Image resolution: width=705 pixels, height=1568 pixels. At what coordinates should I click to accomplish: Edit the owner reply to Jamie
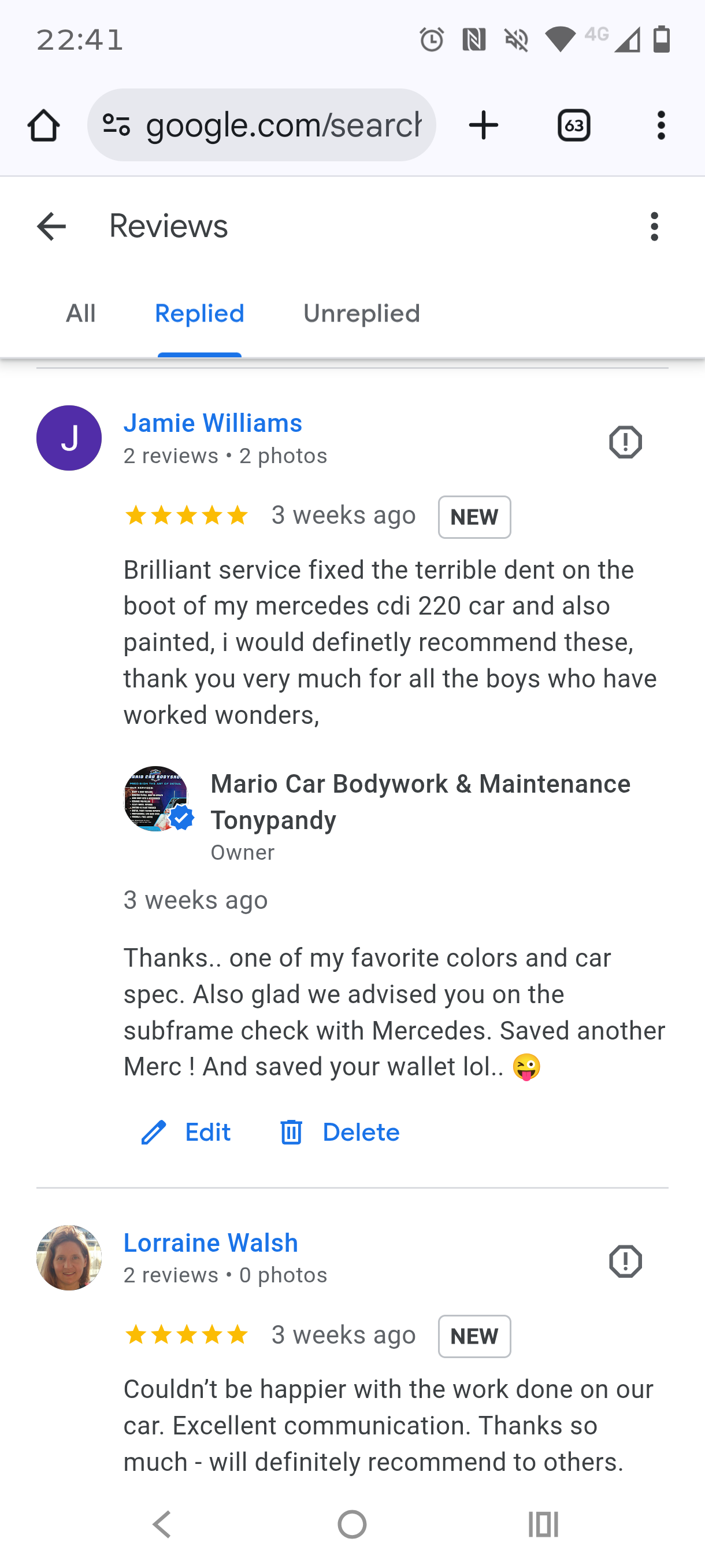[x=185, y=1133]
